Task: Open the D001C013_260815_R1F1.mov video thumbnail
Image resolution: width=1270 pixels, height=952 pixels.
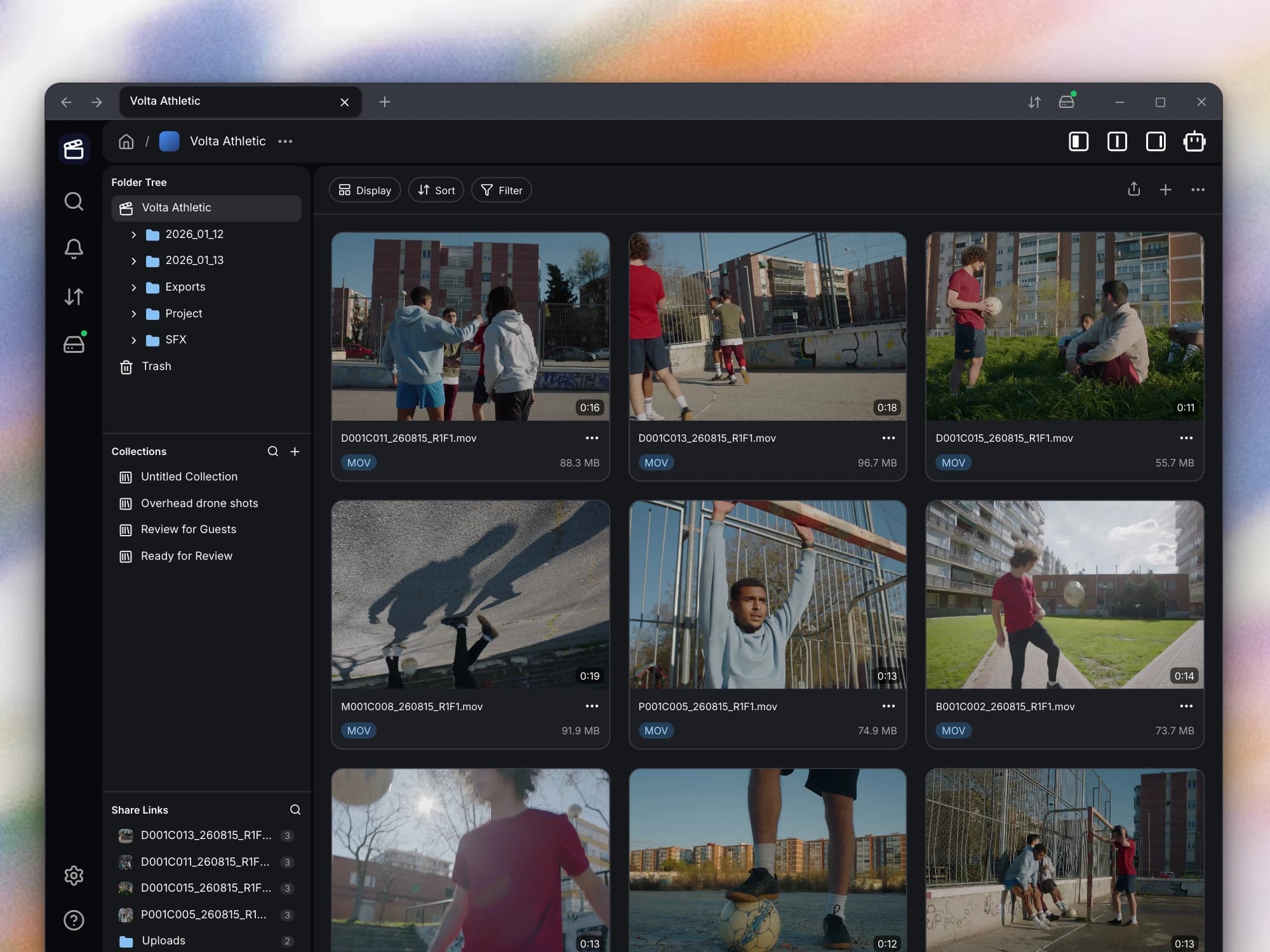Action: point(767,326)
